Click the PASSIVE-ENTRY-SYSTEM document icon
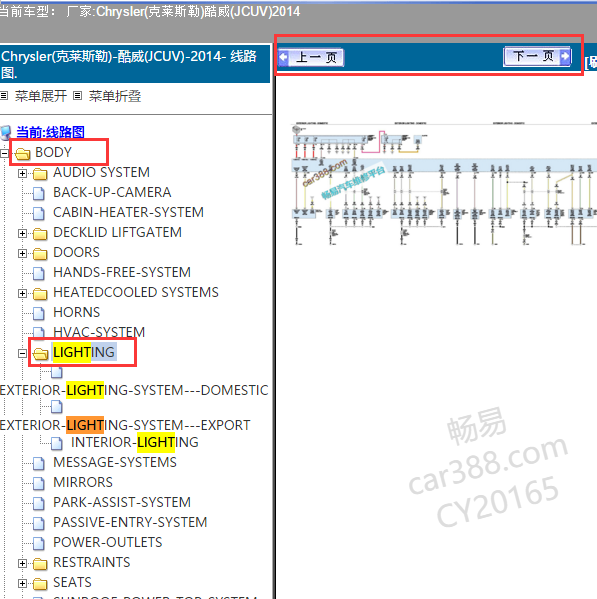The height and width of the screenshot is (599, 597). tap(39, 523)
